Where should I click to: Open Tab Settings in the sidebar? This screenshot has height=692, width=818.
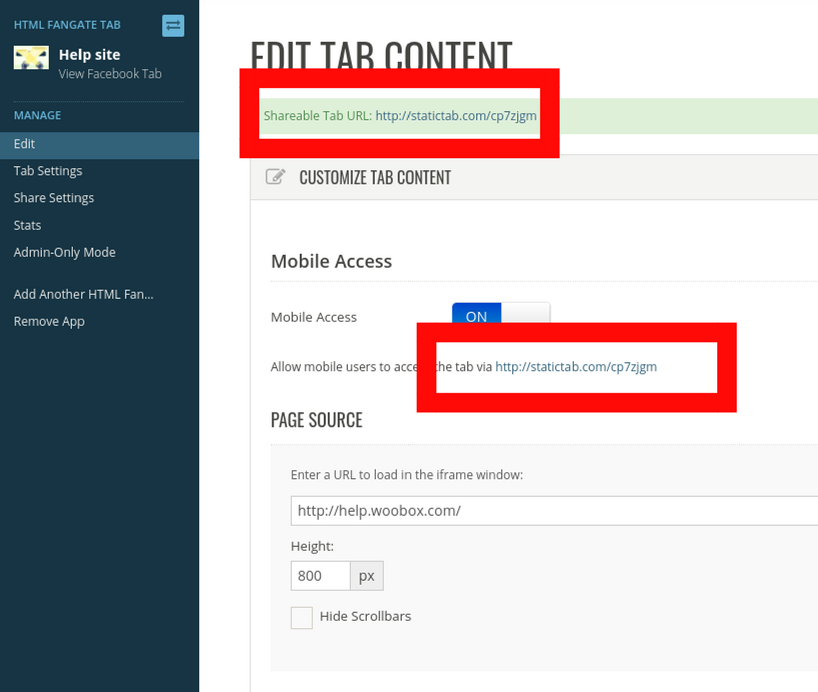(48, 171)
